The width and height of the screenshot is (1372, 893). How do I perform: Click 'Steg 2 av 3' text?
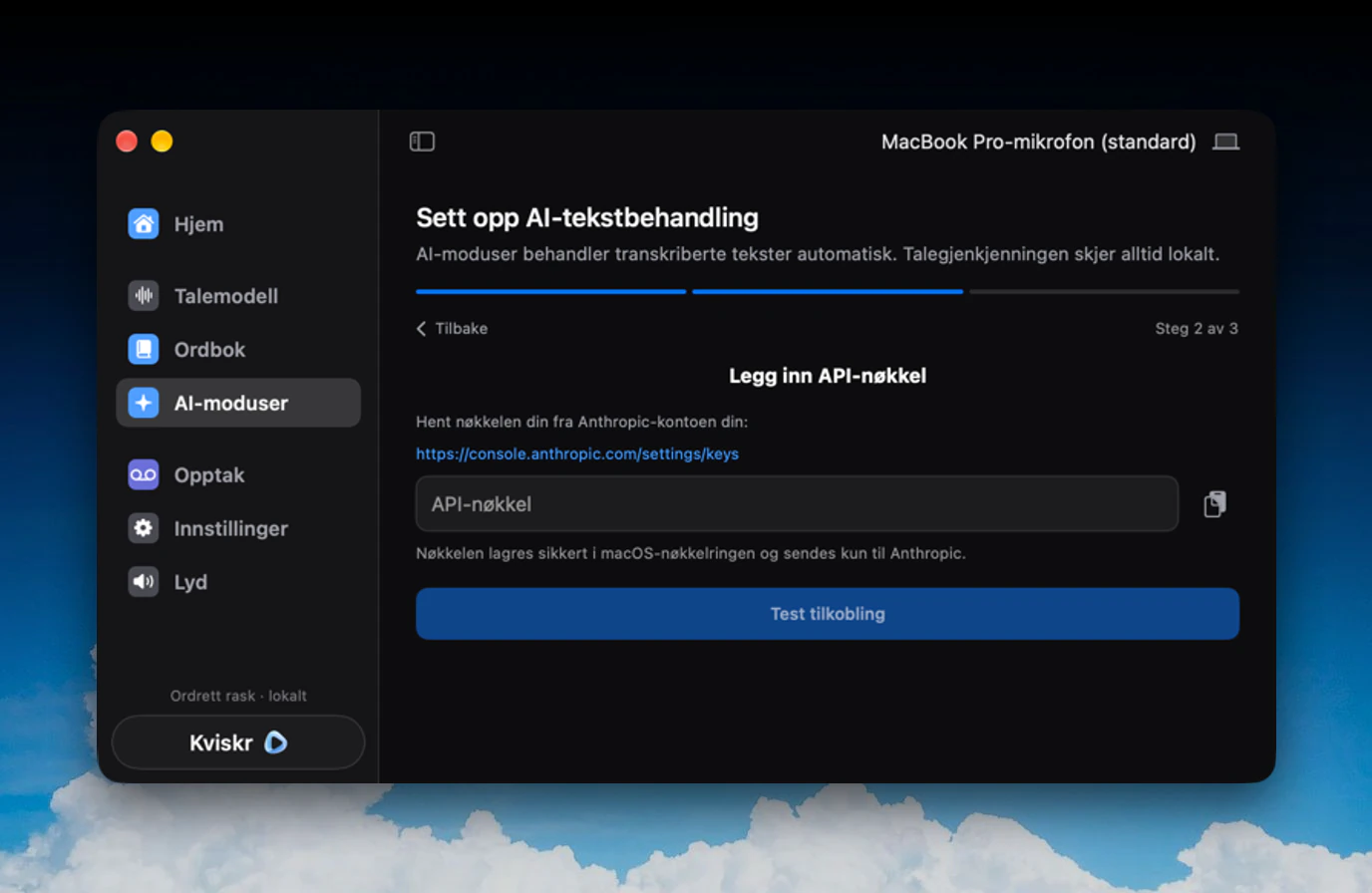pyautogui.click(x=1197, y=328)
